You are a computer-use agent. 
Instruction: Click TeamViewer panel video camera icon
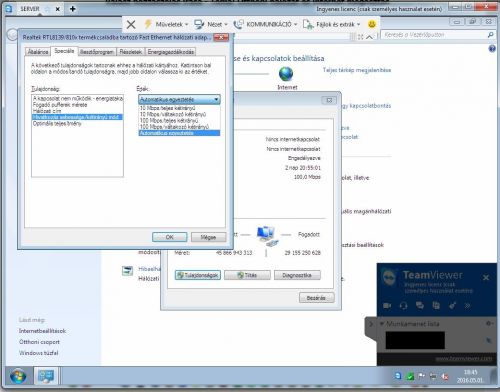pyautogui.click(x=387, y=305)
